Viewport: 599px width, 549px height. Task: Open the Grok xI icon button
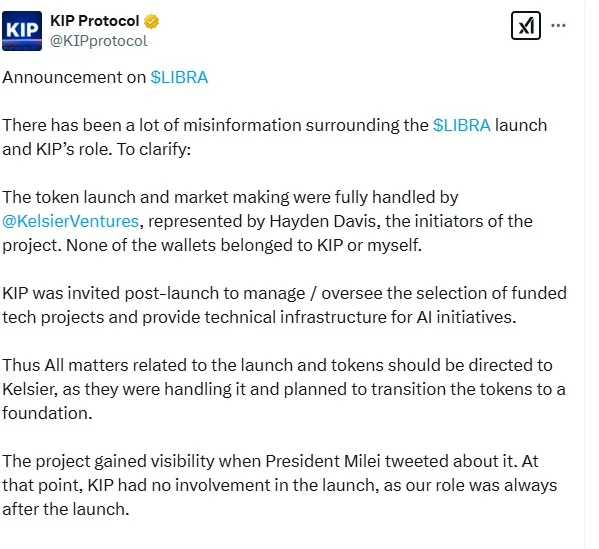[x=526, y=26]
